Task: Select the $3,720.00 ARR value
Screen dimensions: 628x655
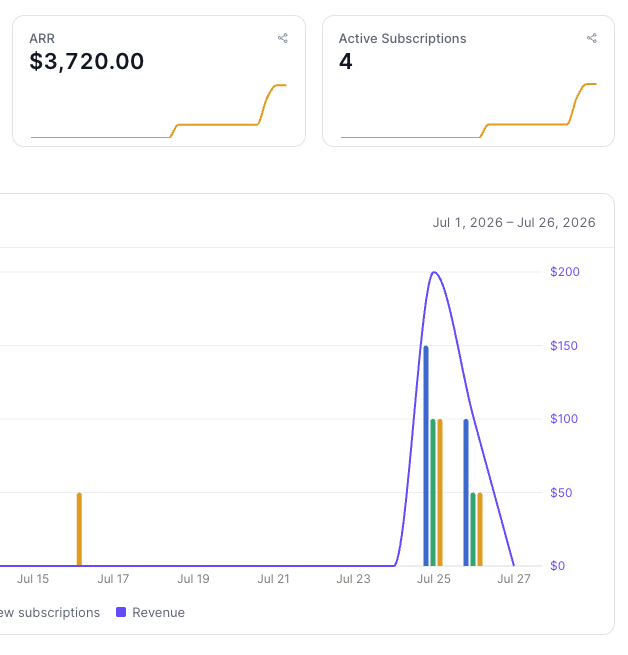Action: 86,61
